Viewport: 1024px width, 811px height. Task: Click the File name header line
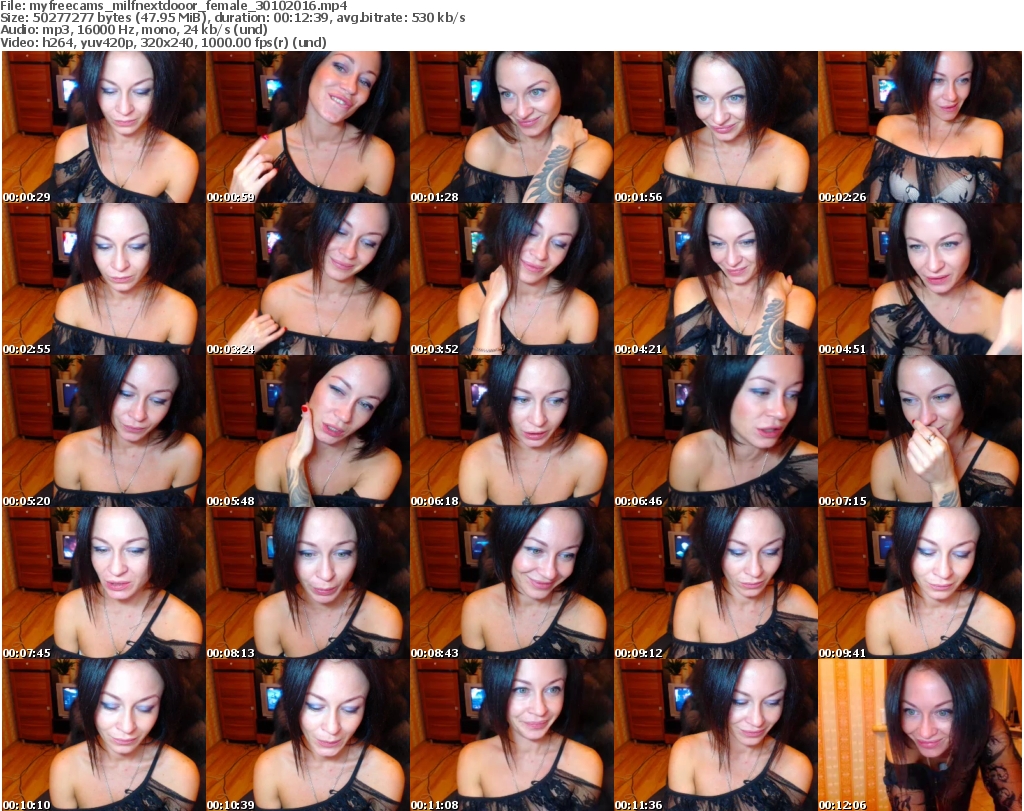point(174,6)
